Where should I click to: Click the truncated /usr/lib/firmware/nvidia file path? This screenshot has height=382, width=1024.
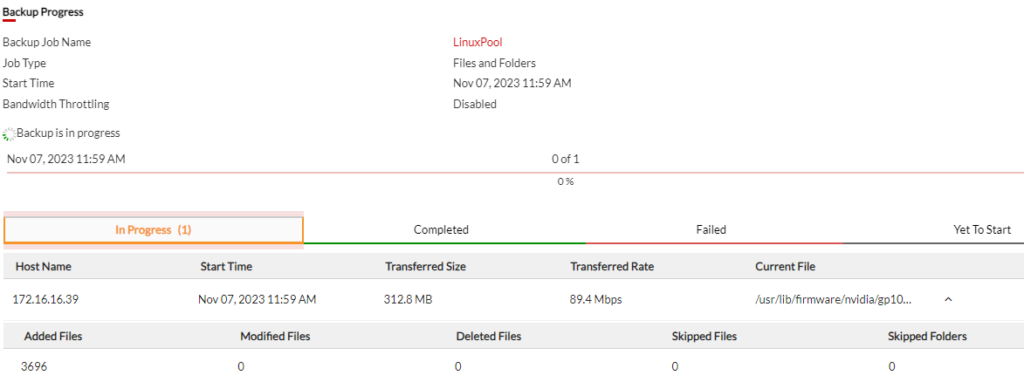tap(833, 300)
